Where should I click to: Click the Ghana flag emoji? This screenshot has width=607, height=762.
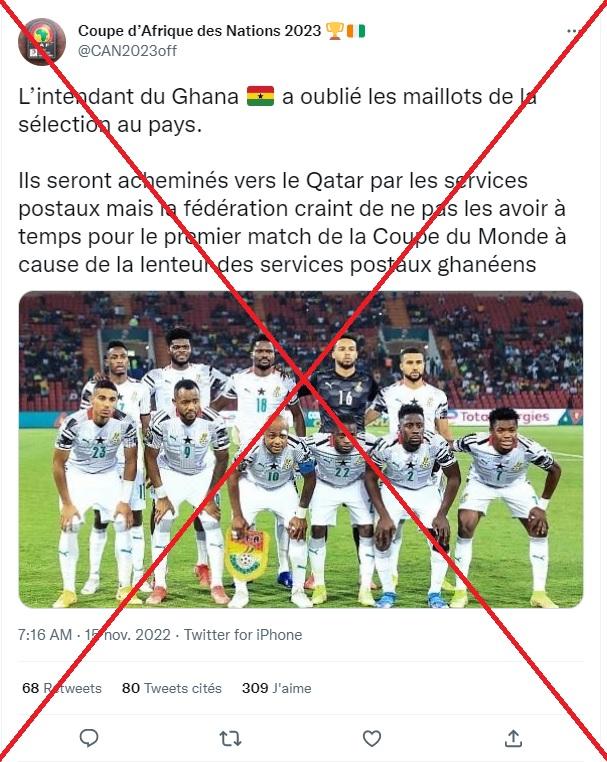click(x=260, y=96)
